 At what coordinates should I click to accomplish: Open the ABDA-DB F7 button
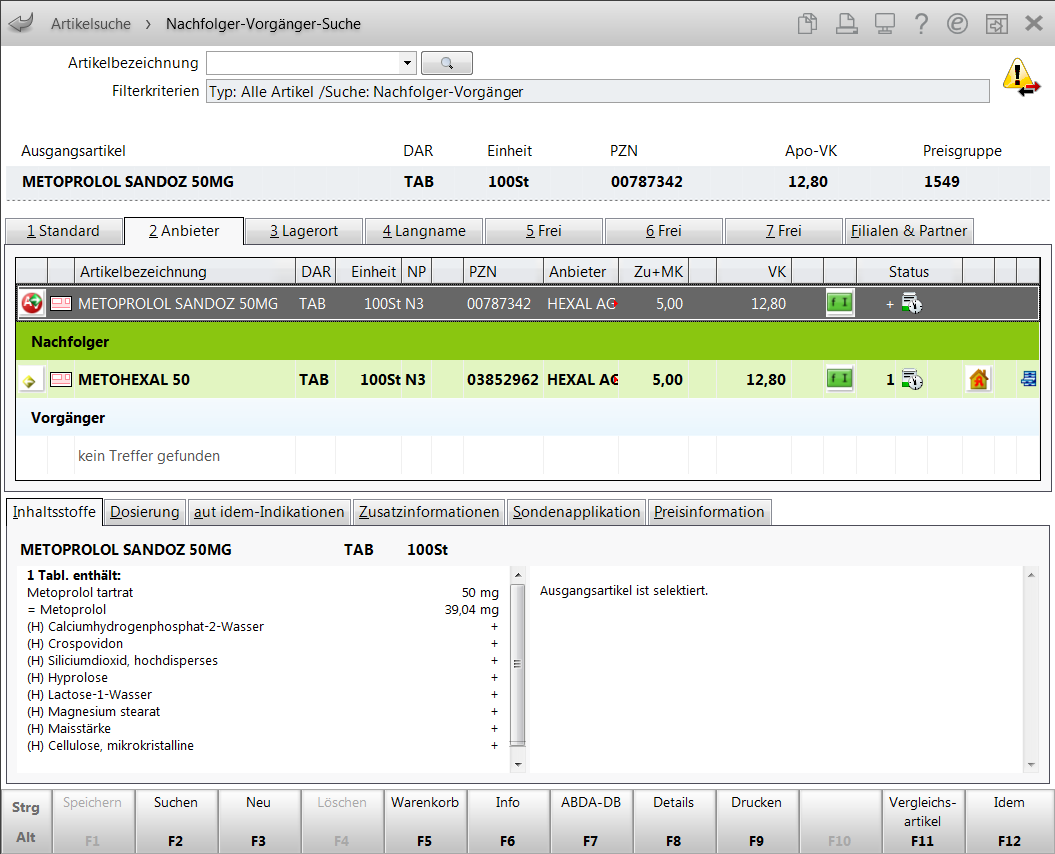[x=591, y=821]
